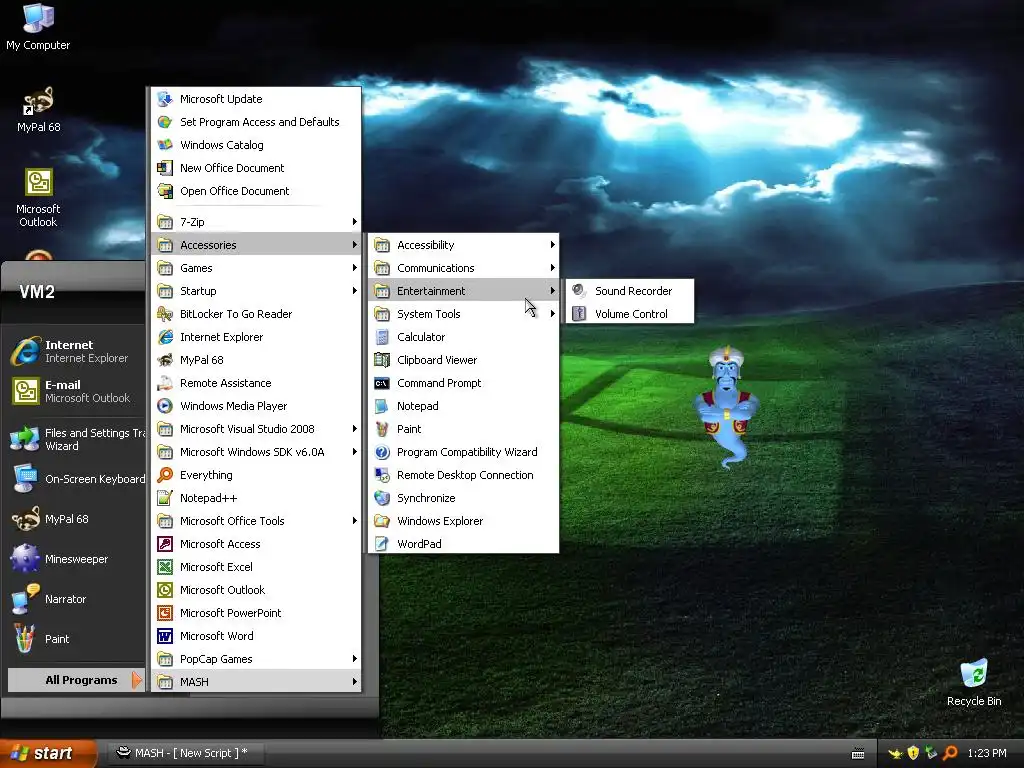The image size is (1024, 768).
Task: Launch BitLocker To Go Reader
Action: [x=256, y=314]
